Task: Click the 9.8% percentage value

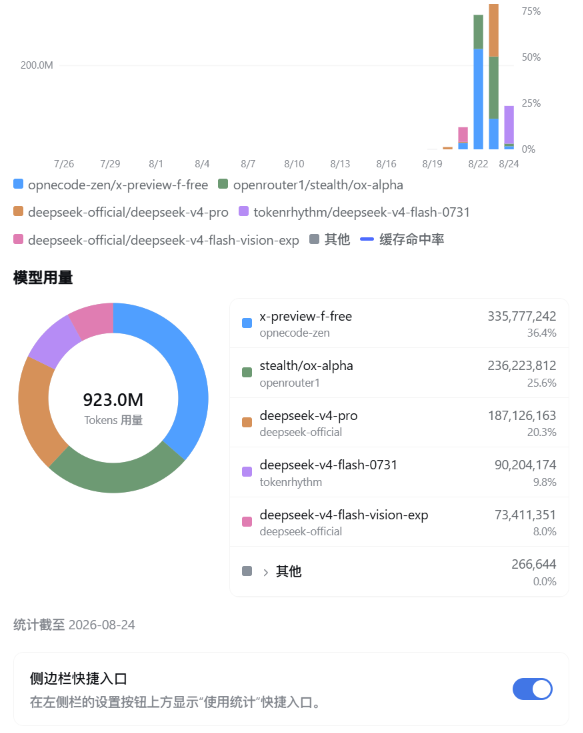Action: click(x=545, y=482)
